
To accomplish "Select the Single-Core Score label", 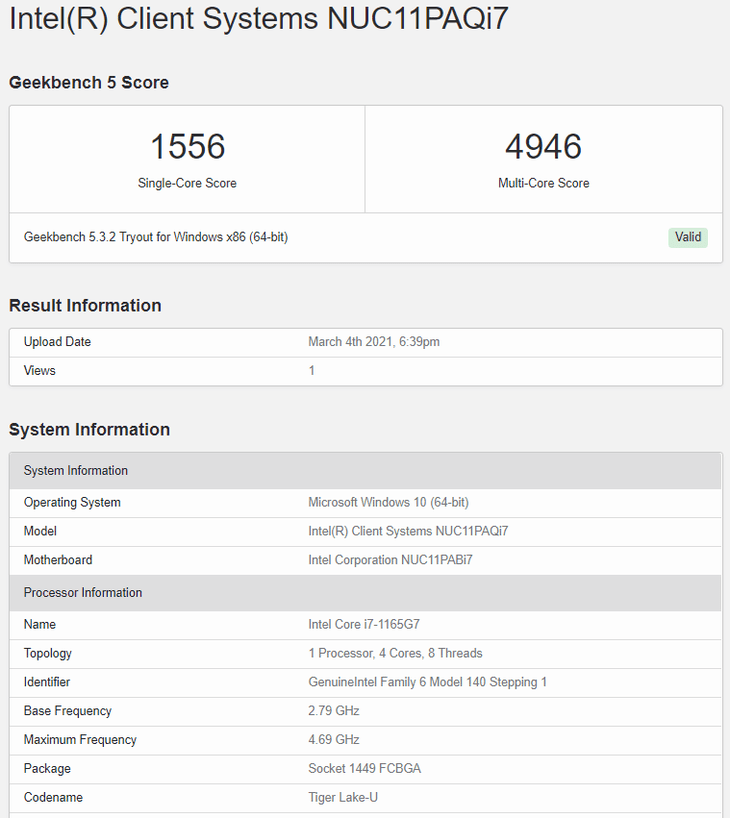I will [x=187, y=183].
